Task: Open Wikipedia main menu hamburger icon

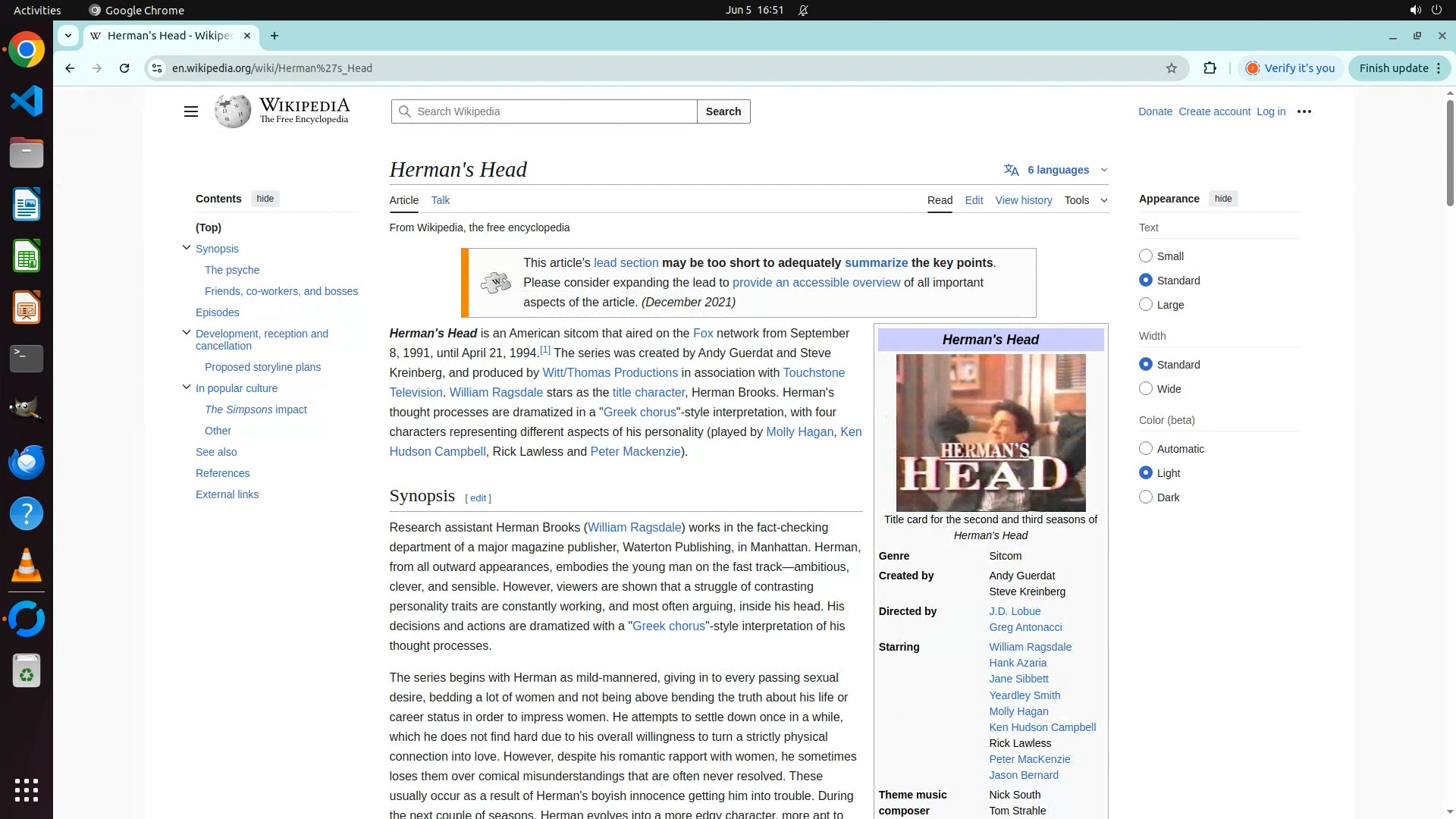Action: (x=190, y=111)
